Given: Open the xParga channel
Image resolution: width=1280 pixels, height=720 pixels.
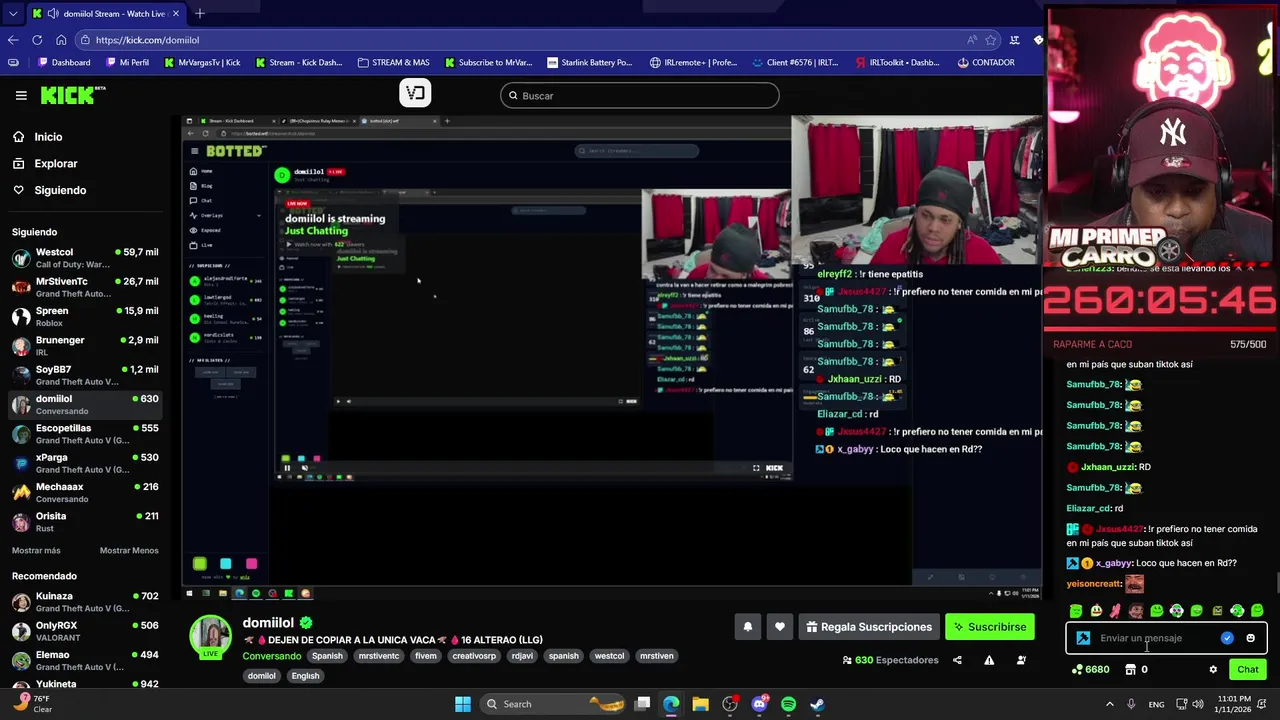Looking at the screenshot, I should [x=85, y=463].
